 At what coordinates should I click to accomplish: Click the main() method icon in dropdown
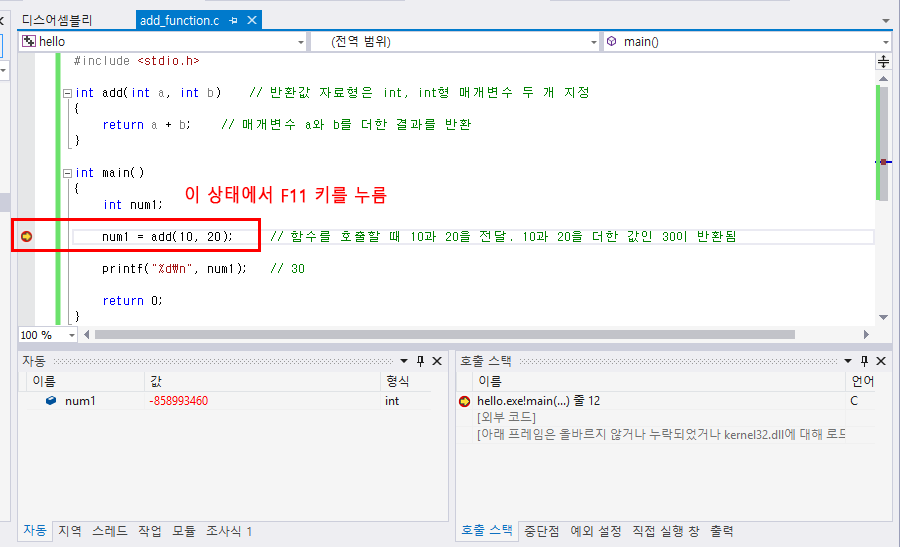[612, 41]
